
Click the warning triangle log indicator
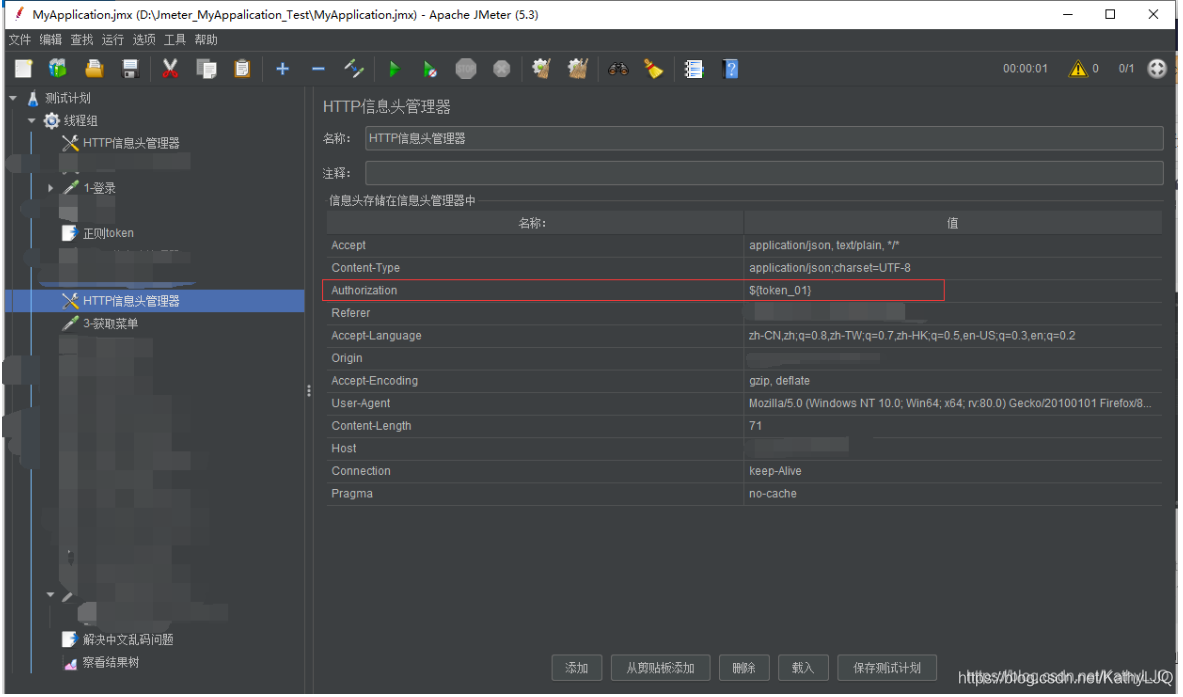(1077, 69)
